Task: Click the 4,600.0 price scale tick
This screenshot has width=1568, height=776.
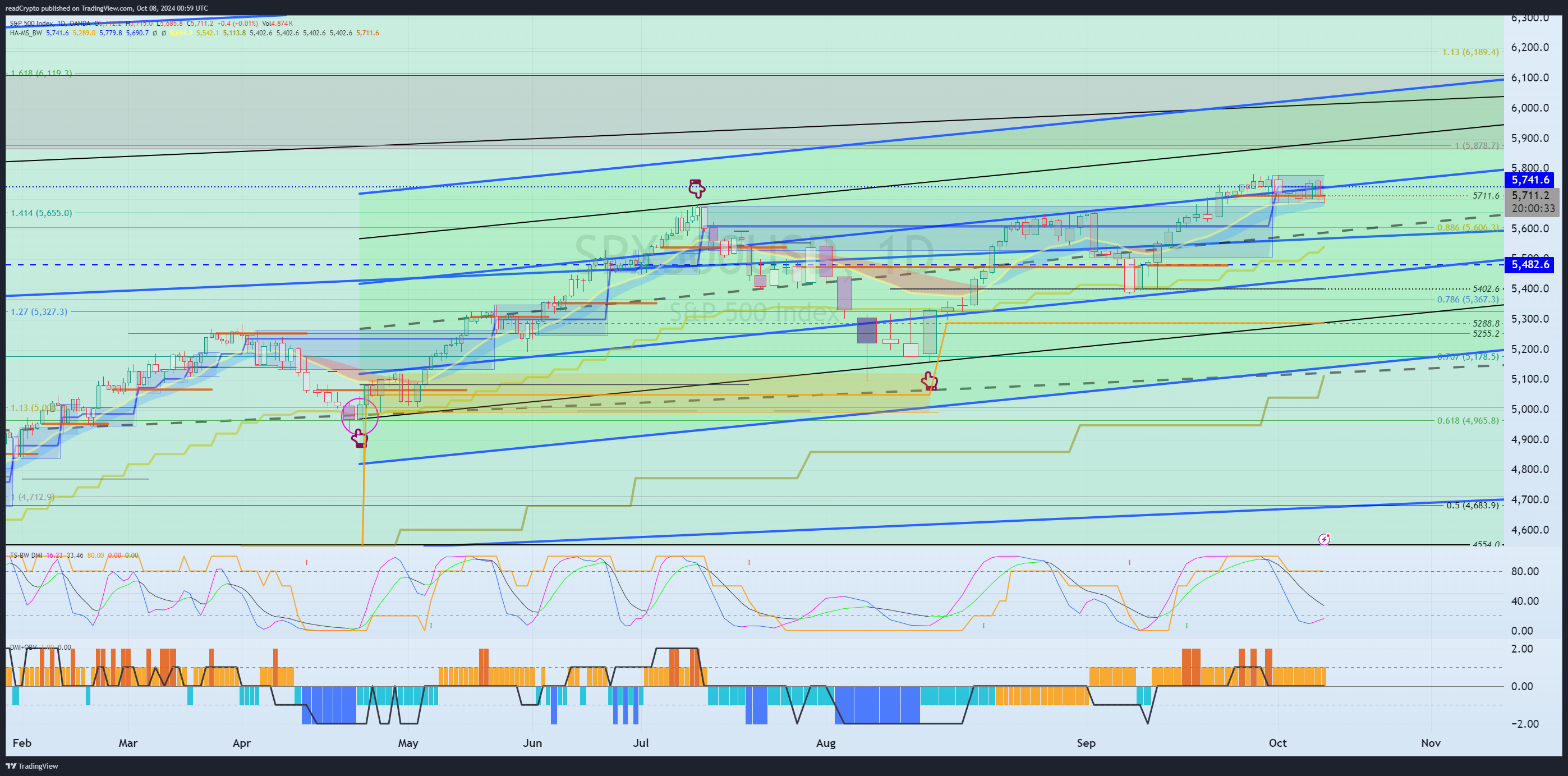Action: [x=1530, y=530]
